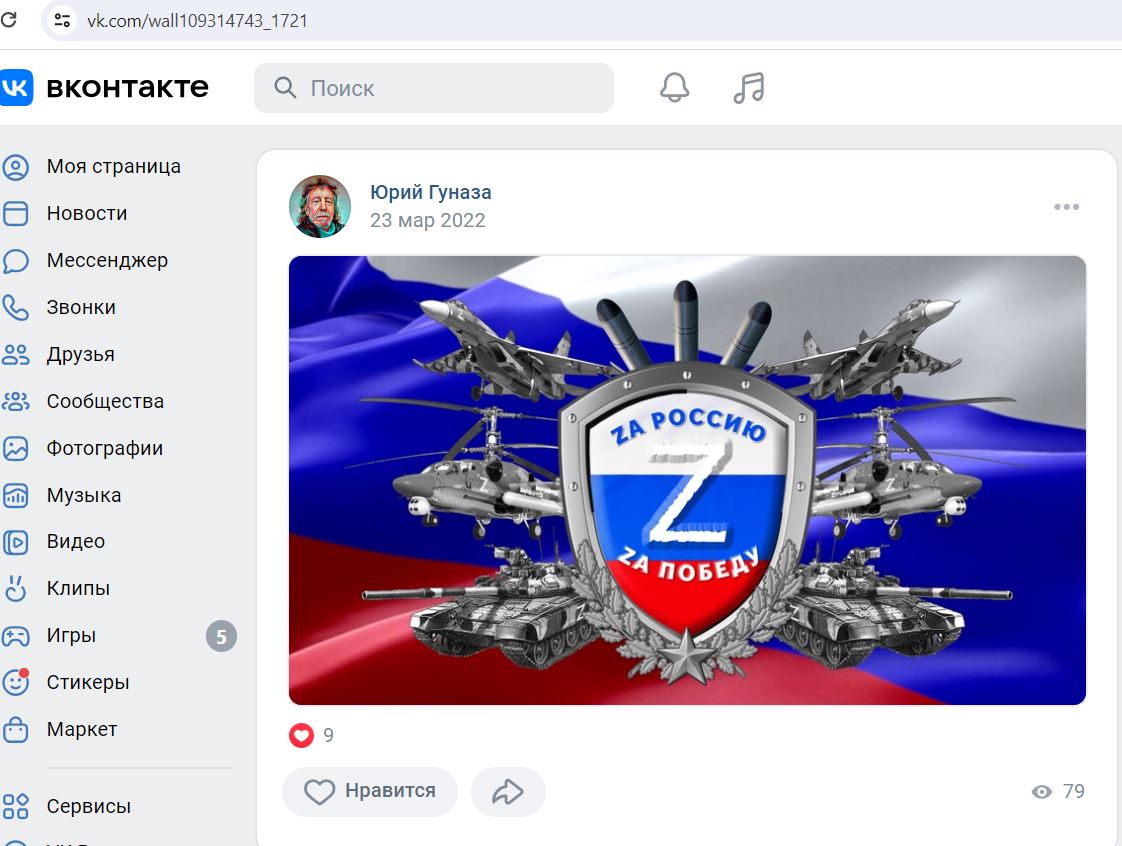Go to Новости feed
Image resolution: width=1122 pixels, height=846 pixels.
[x=87, y=213]
